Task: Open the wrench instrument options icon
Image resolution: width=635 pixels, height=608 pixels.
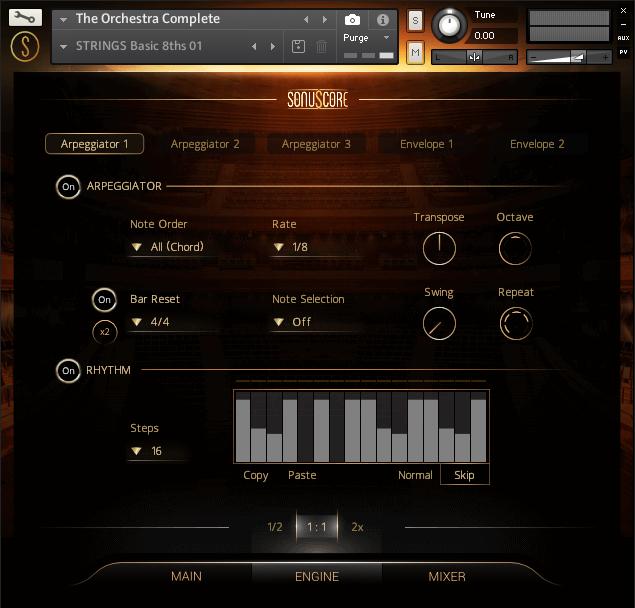Action: point(25,17)
